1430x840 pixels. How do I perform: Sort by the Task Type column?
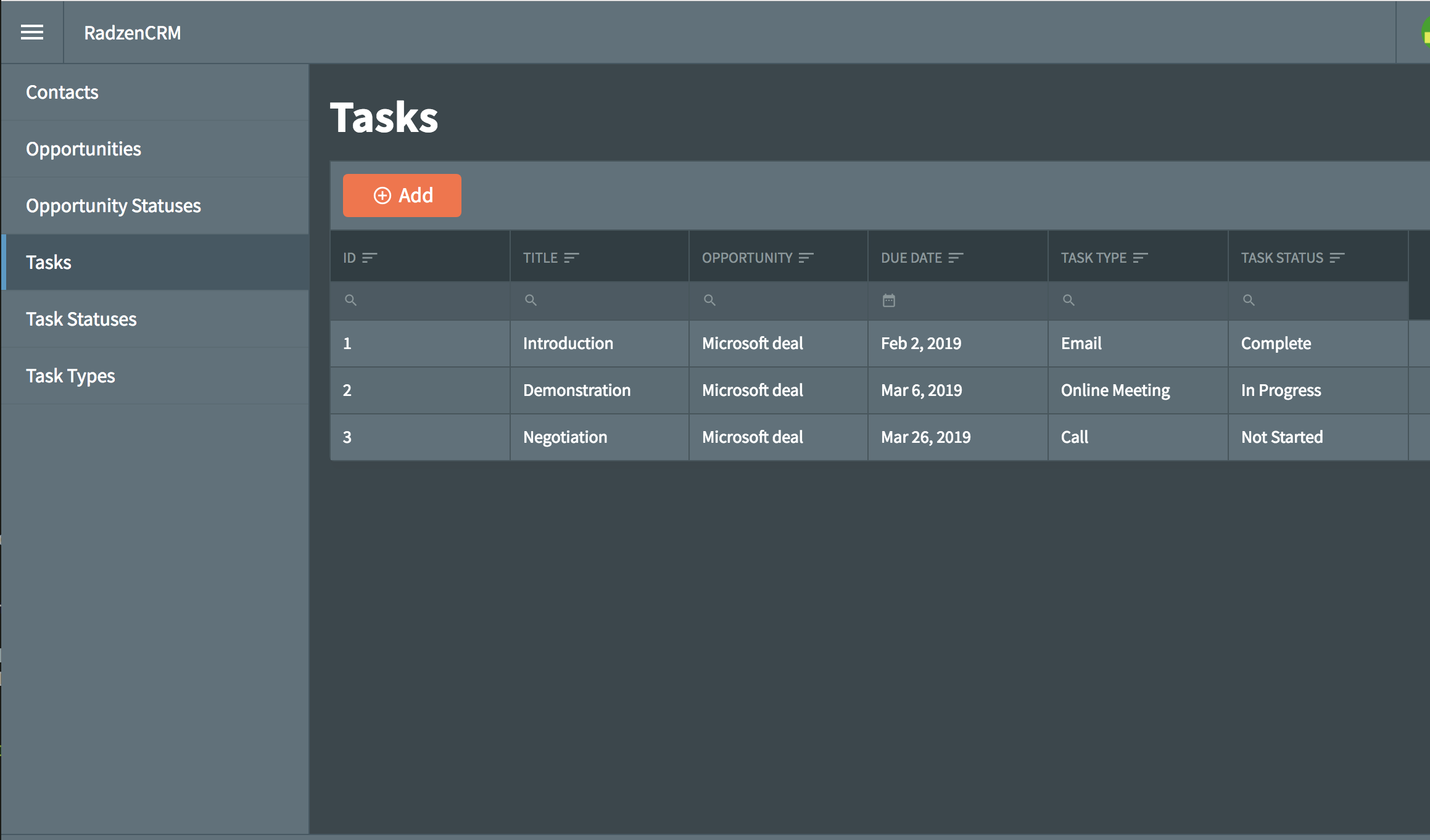coord(1141,257)
